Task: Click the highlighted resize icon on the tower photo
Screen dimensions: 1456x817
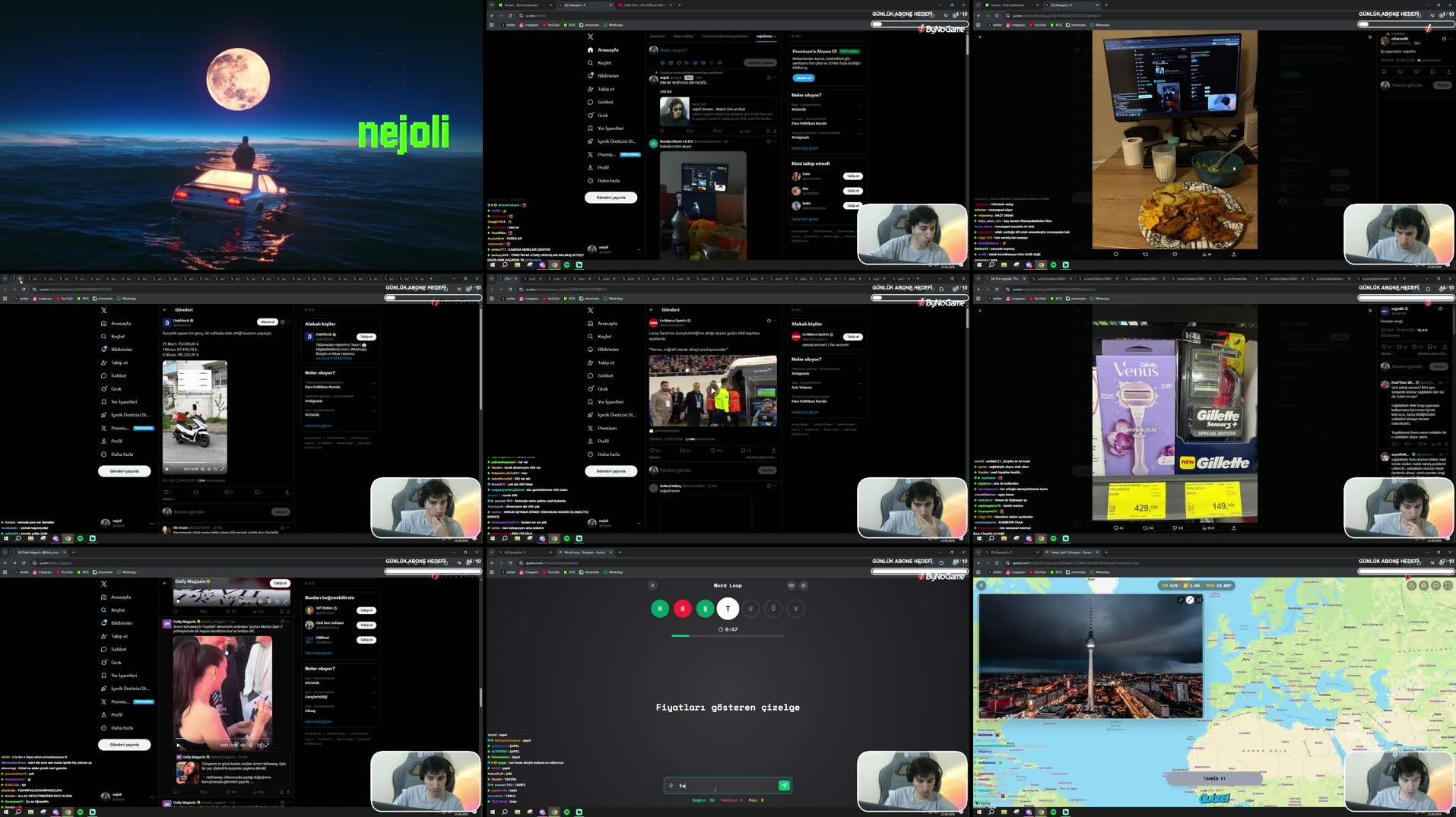Action: 1190,600
